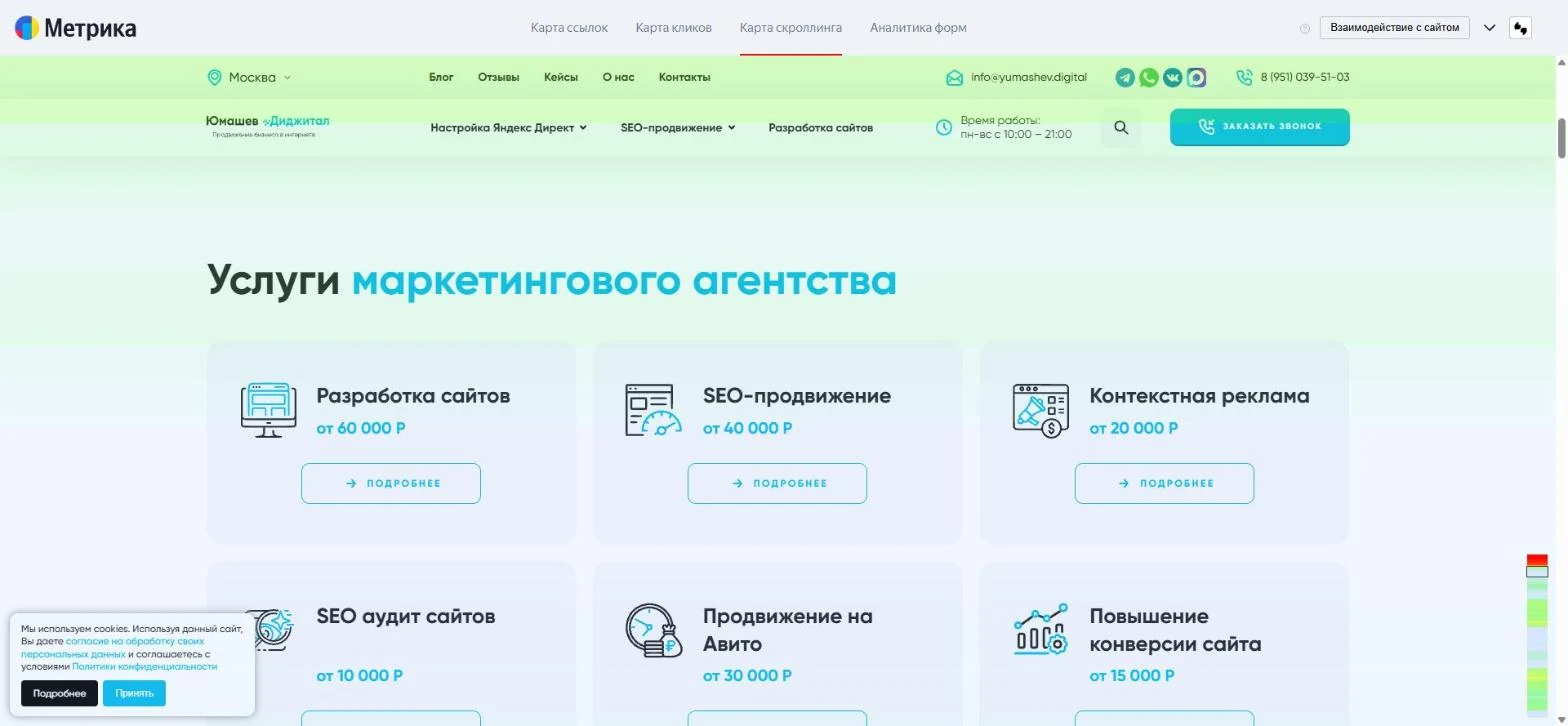
Task: Select the Карта скроллинга tab
Action: pos(791,28)
